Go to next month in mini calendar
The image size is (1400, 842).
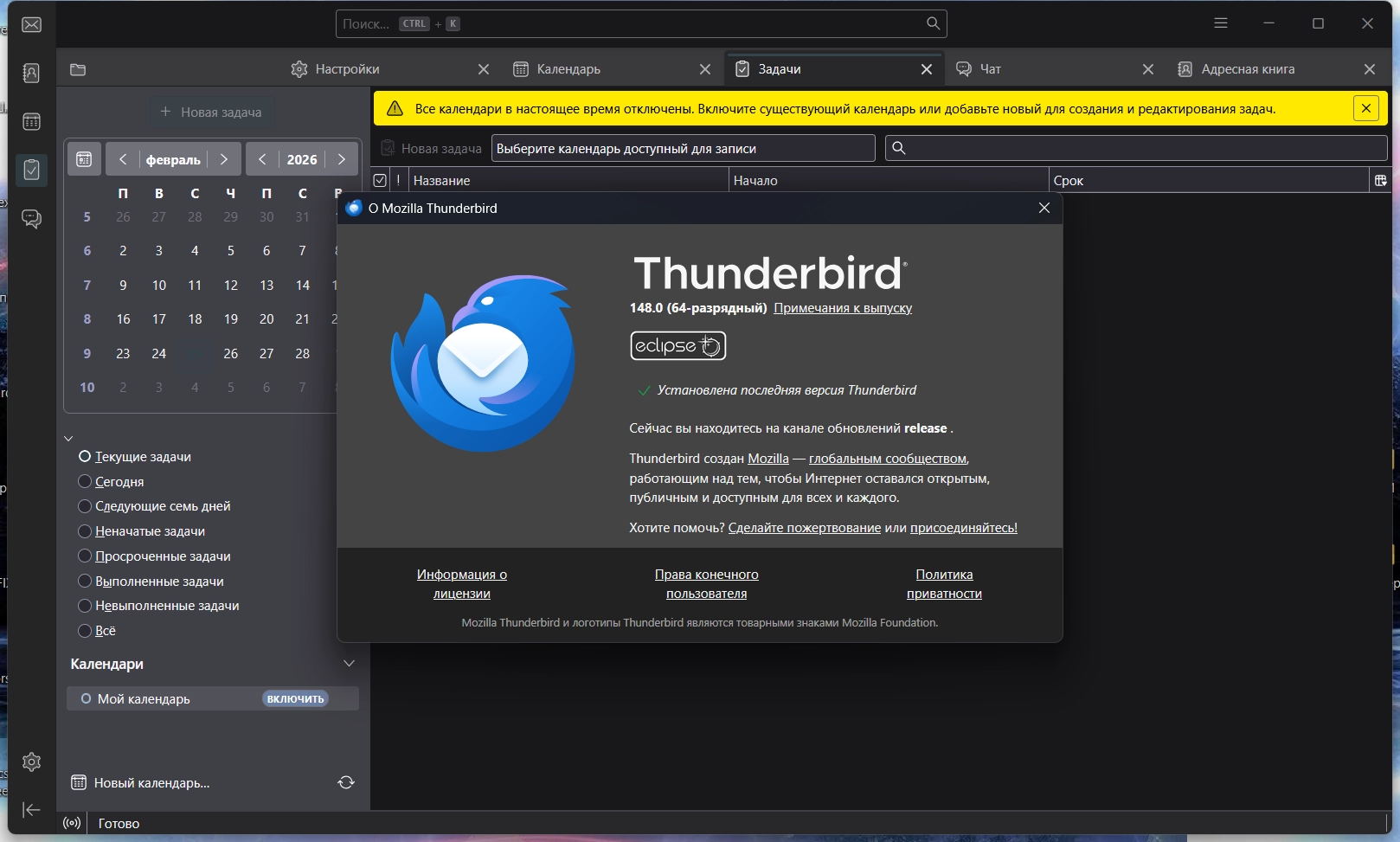pos(224,159)
